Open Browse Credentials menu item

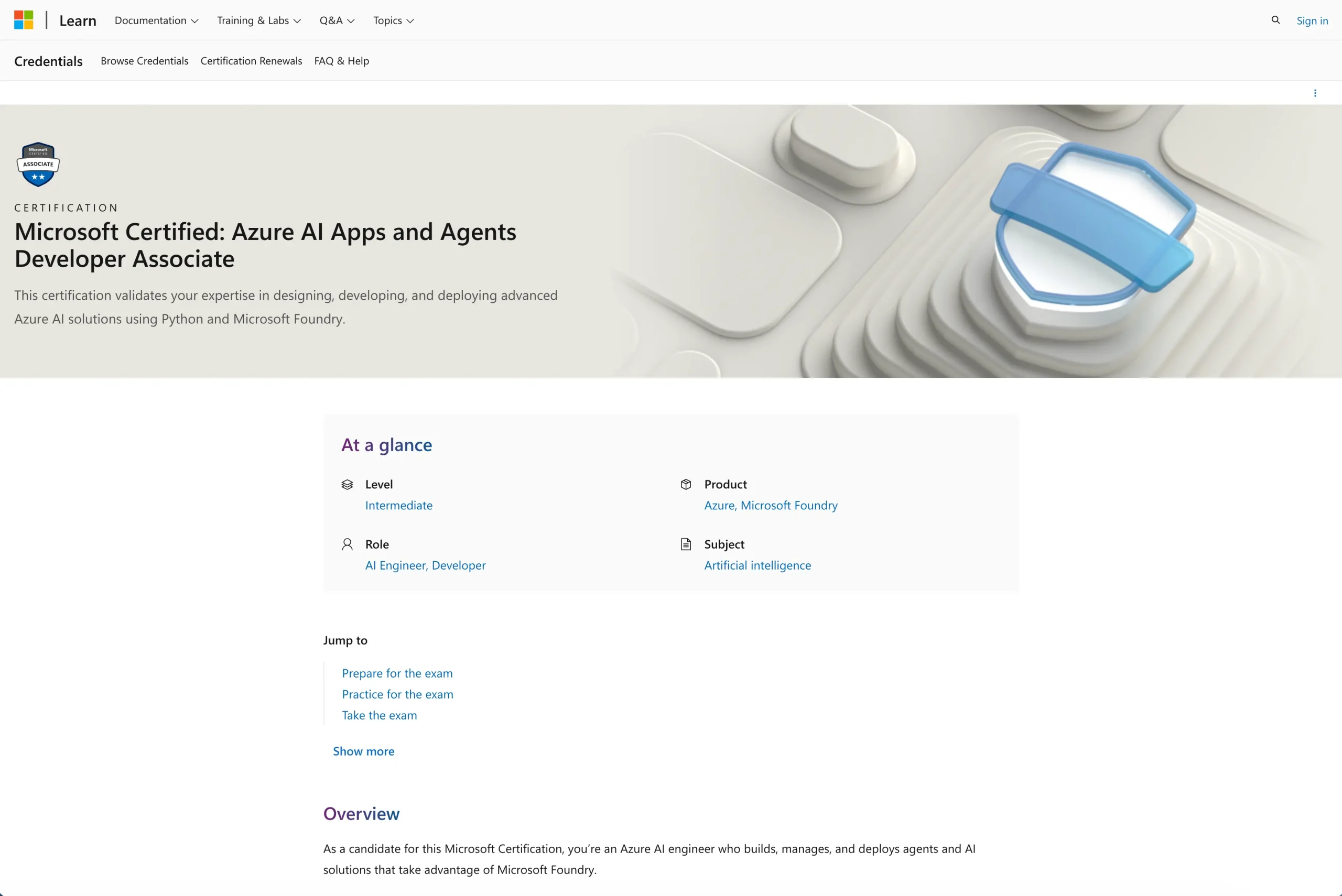click(145, 61)
